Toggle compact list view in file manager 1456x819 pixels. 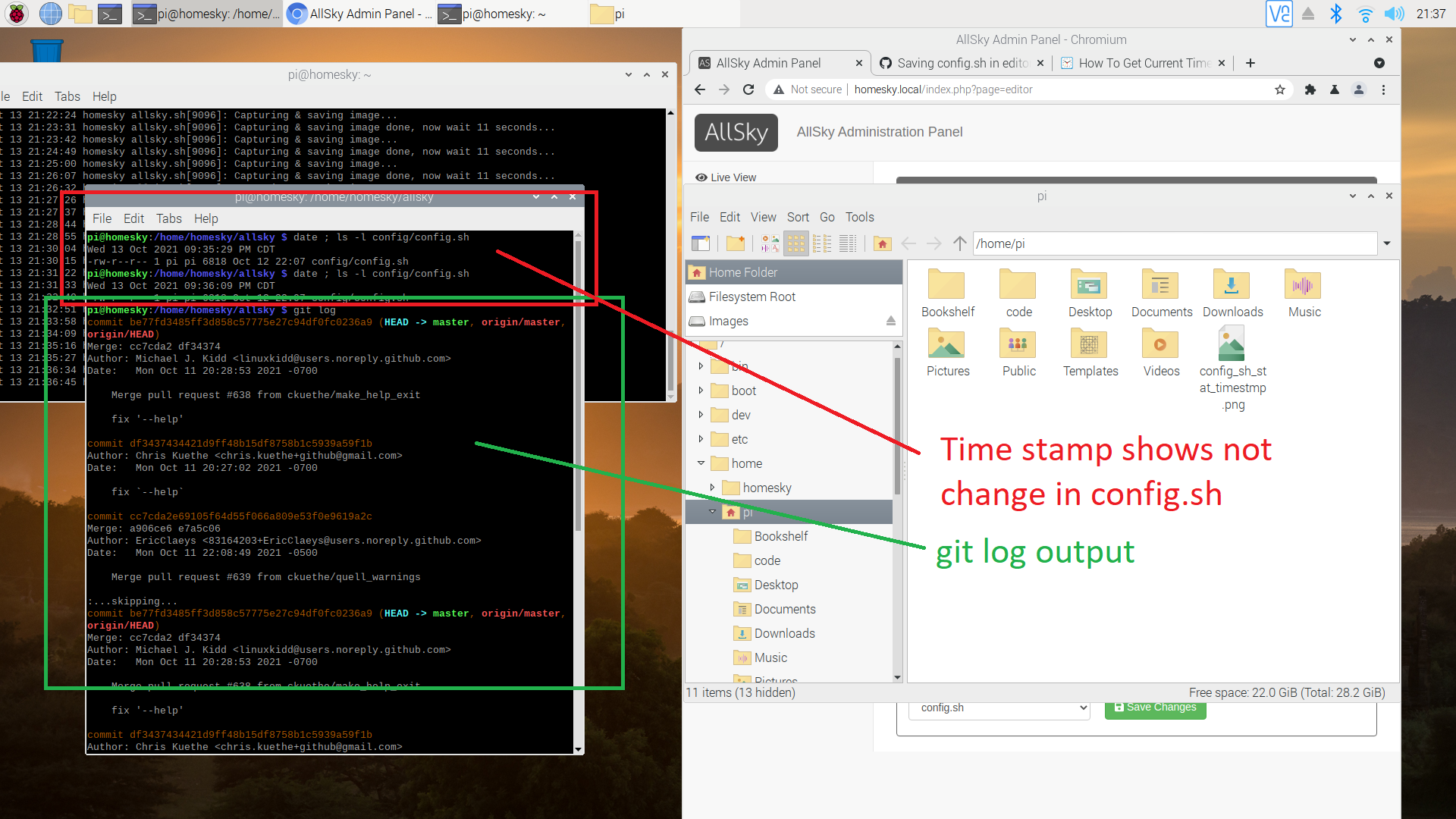coord(822,243)
